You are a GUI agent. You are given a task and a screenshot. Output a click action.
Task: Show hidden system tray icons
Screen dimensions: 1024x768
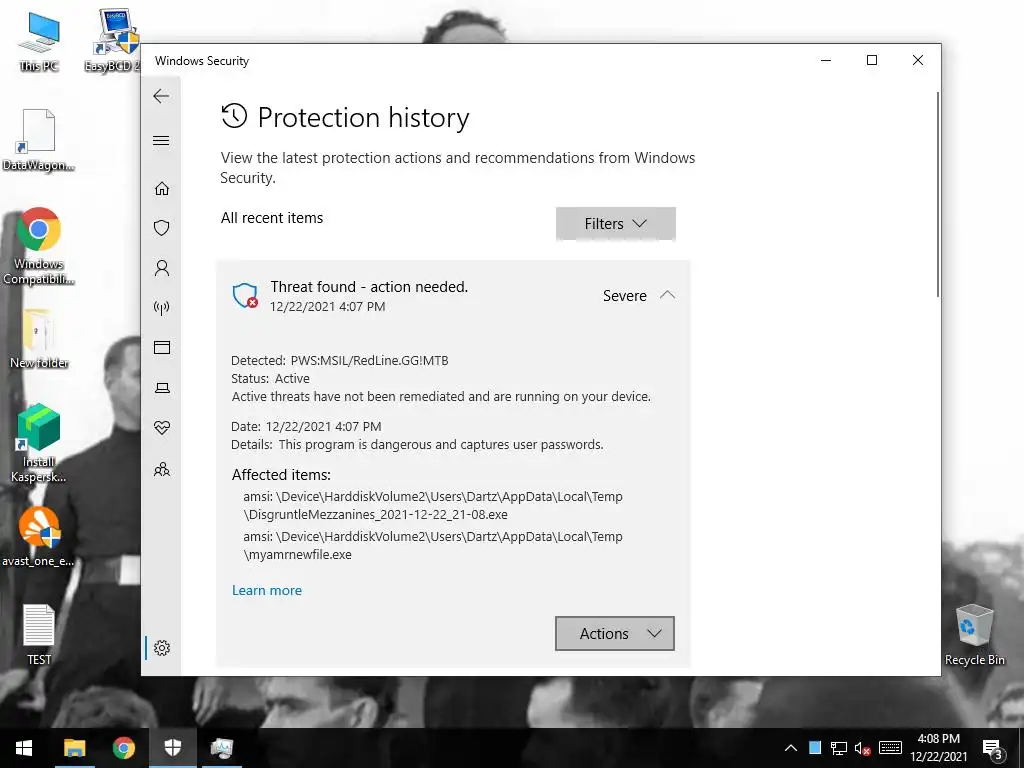(x=790, y=748)
